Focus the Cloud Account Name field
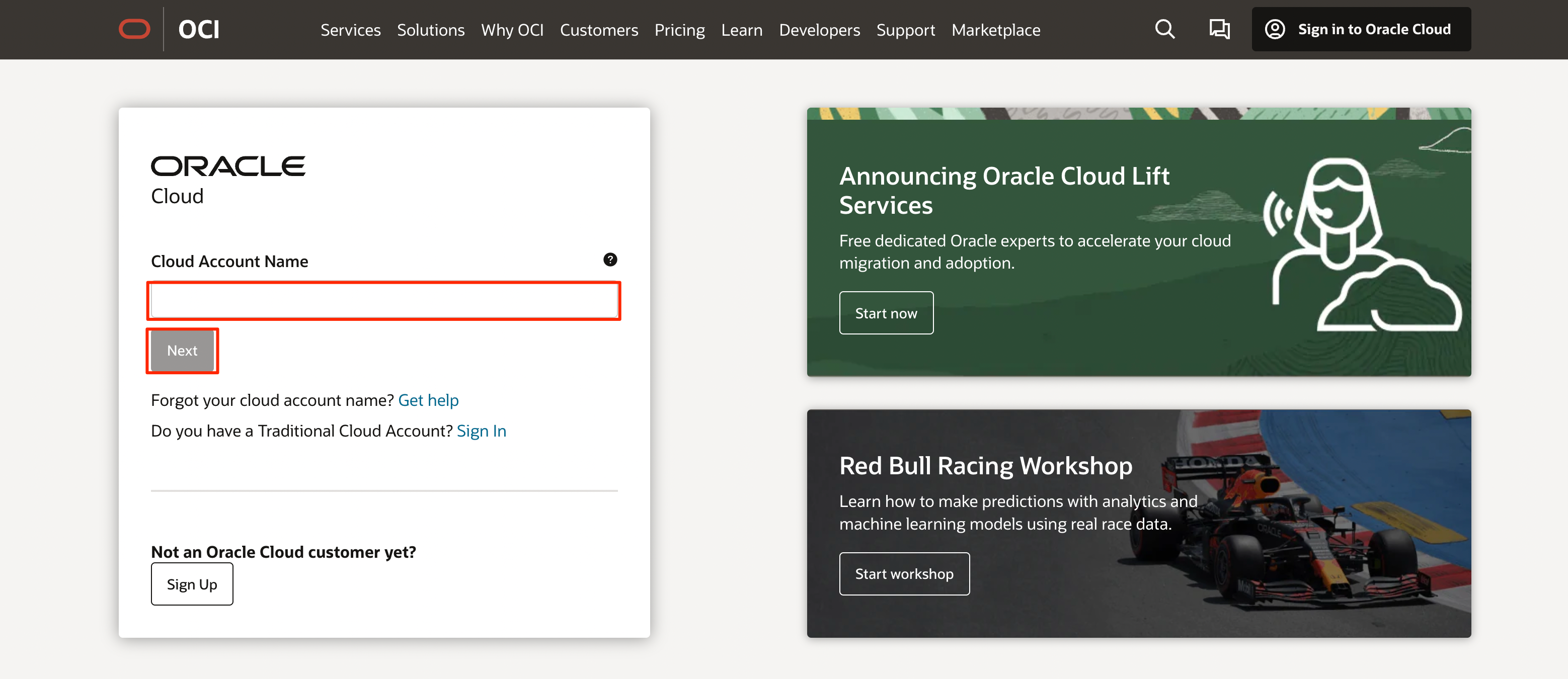 (x=383, y=301)
